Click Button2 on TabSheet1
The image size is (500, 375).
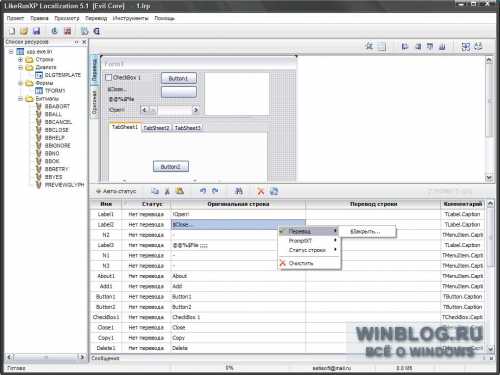(x=171, y=167)
